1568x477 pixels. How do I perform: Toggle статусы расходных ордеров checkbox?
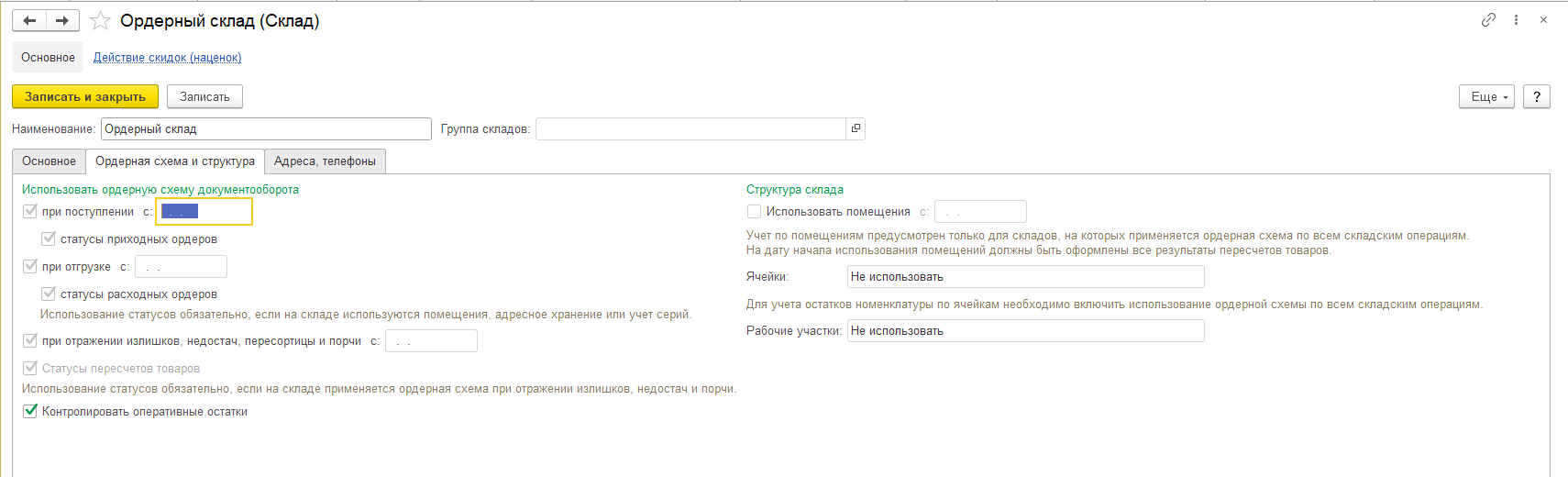click(x=49, y=294)
